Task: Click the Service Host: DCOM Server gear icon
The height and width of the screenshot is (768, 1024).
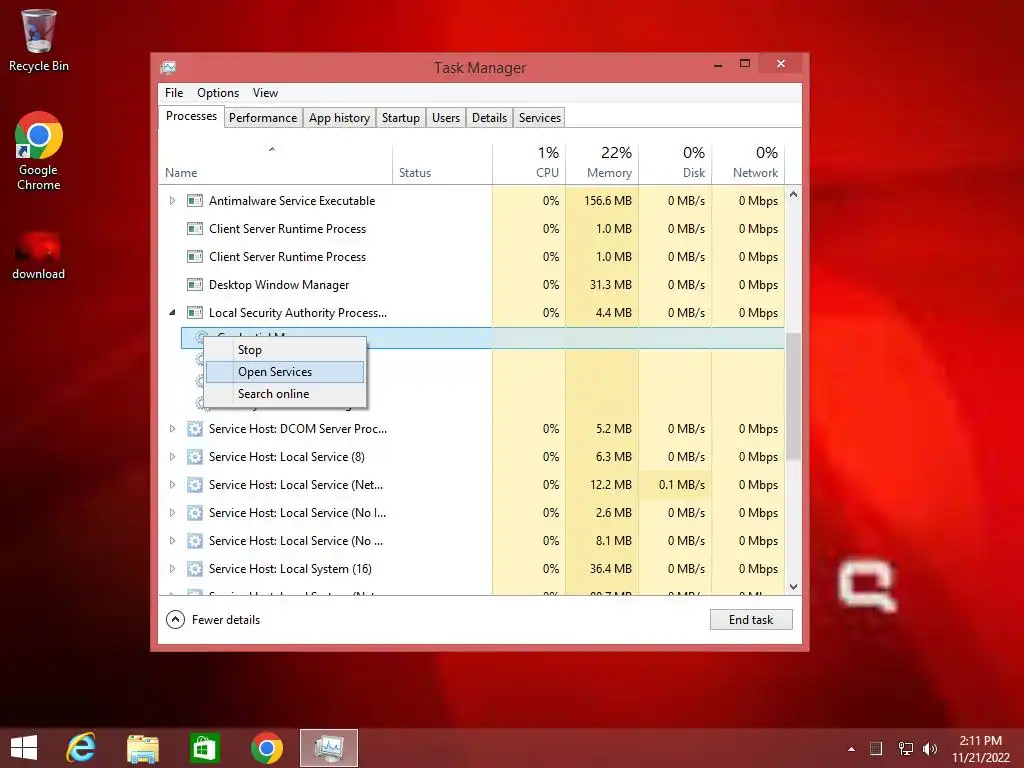Action: (x=195, y=429)
